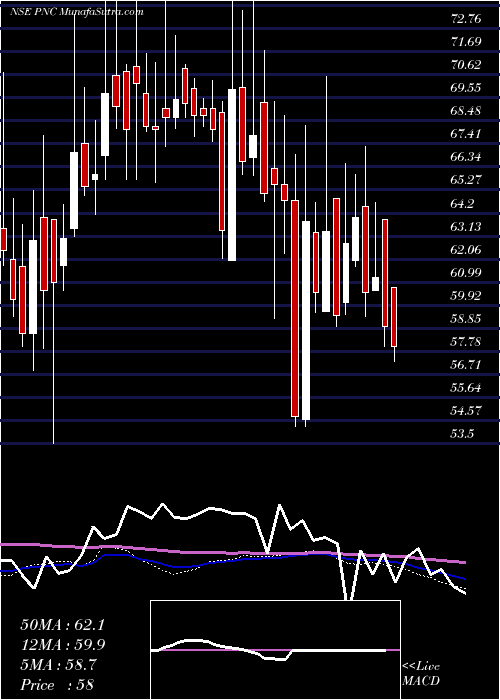The height and width of the screenshot is (700, 500).
Task: Select the 12MA : 59.9 readout
Action: (62, 645)
